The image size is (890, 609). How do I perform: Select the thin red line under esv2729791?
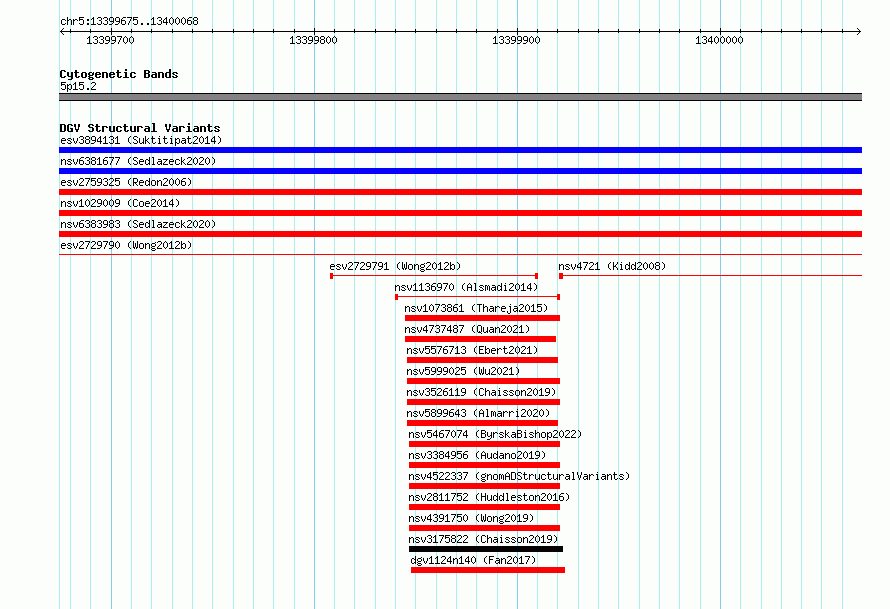pyautogui.click(x=434, y=276)
